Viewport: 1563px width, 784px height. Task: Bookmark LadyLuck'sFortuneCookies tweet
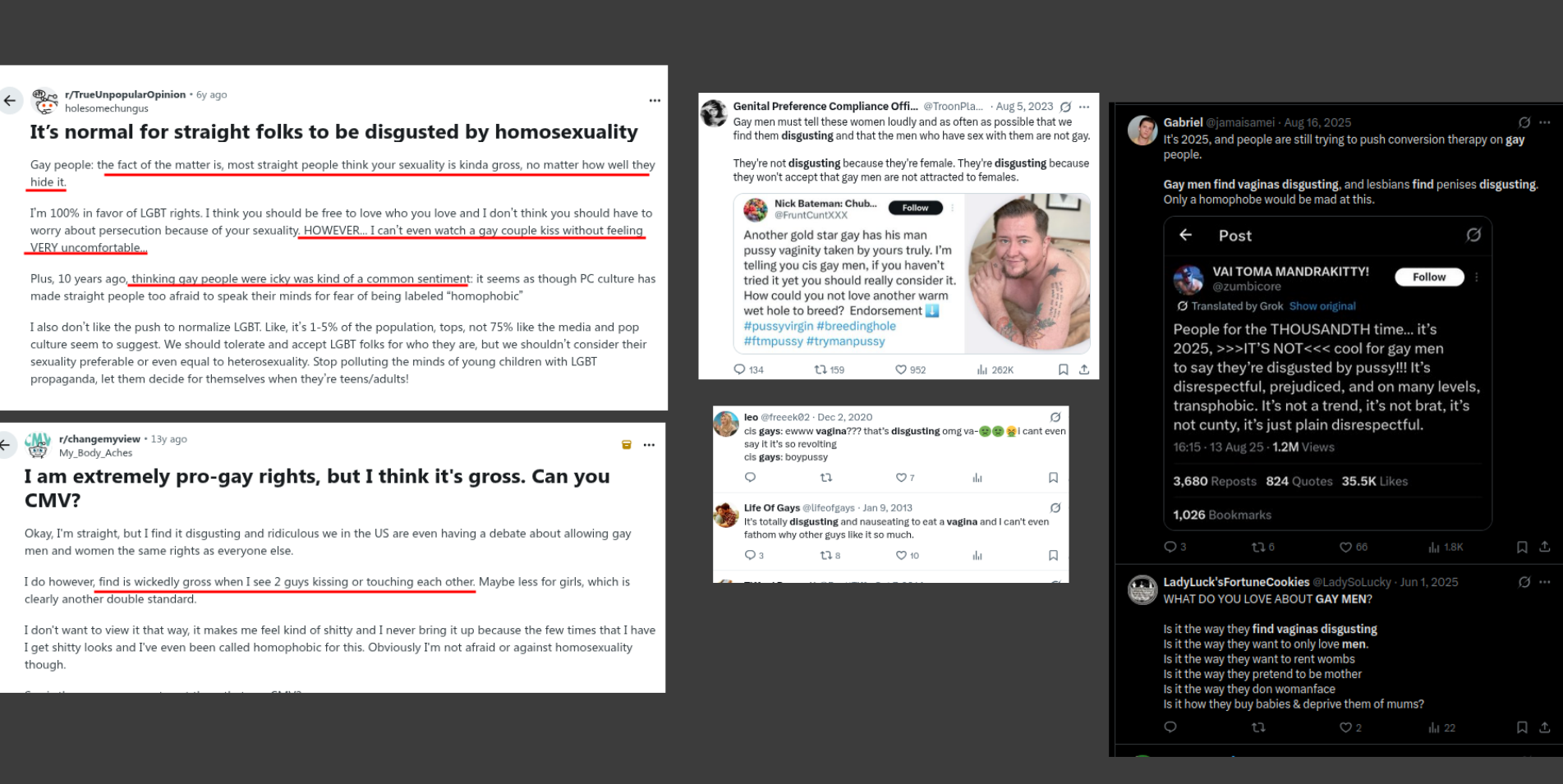click(x=1522, y=728)
